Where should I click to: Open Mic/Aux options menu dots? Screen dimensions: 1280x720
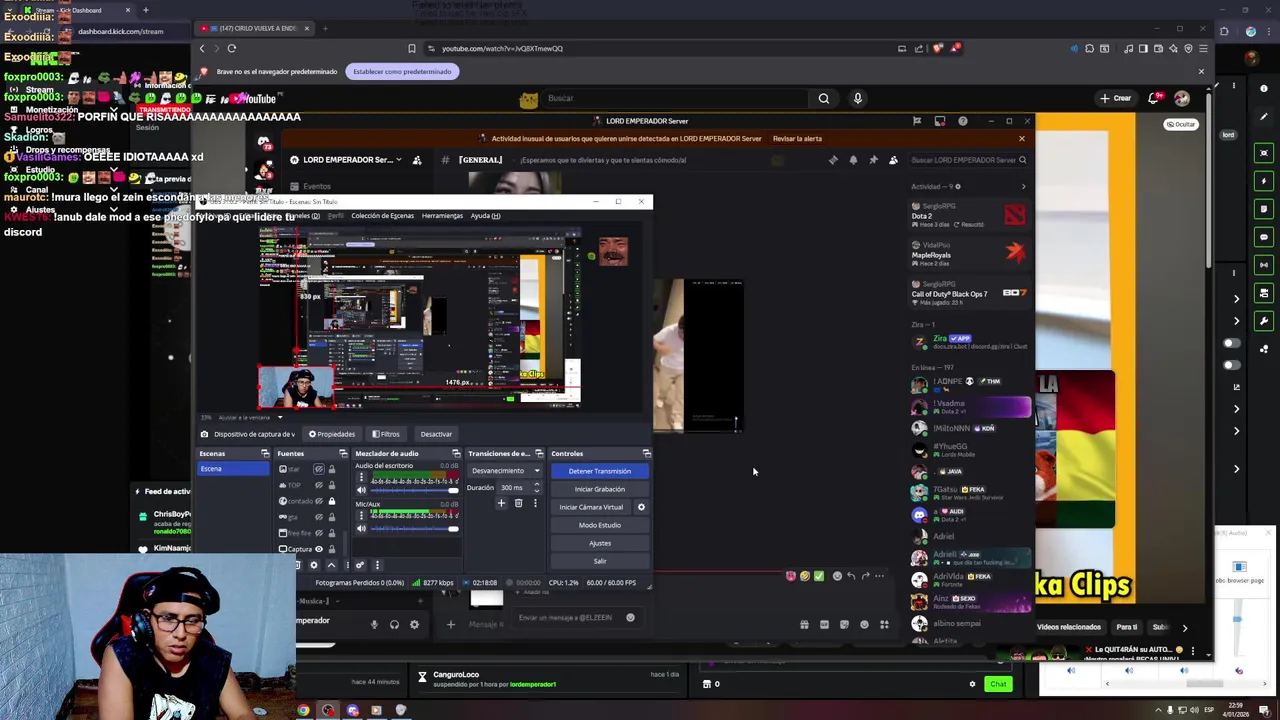[361, 516]
